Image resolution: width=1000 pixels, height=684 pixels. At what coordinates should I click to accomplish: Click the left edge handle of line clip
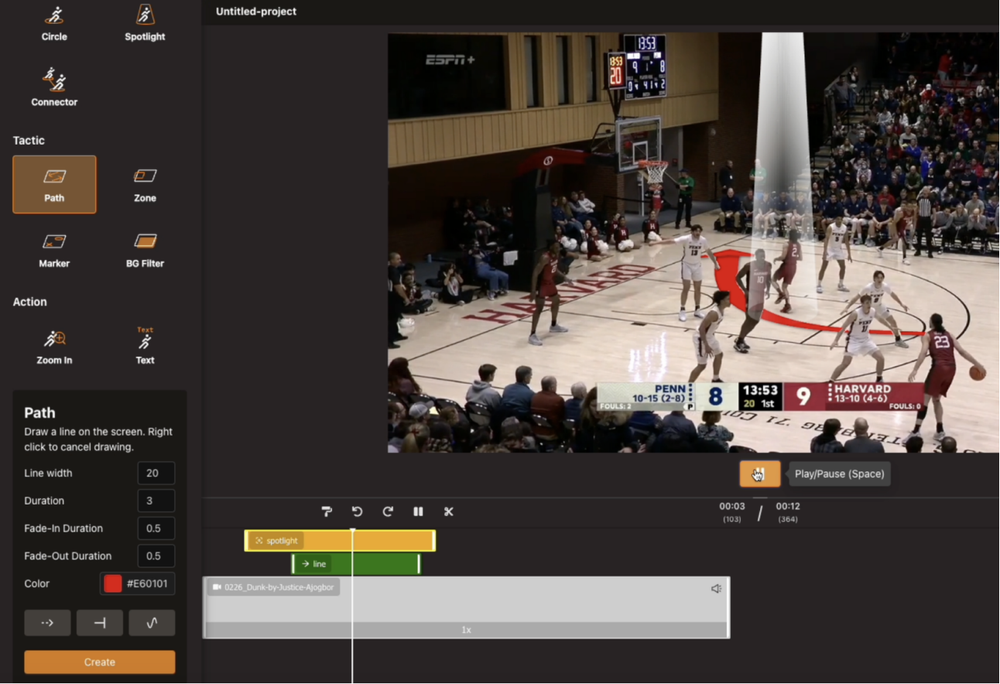point(293,564)
